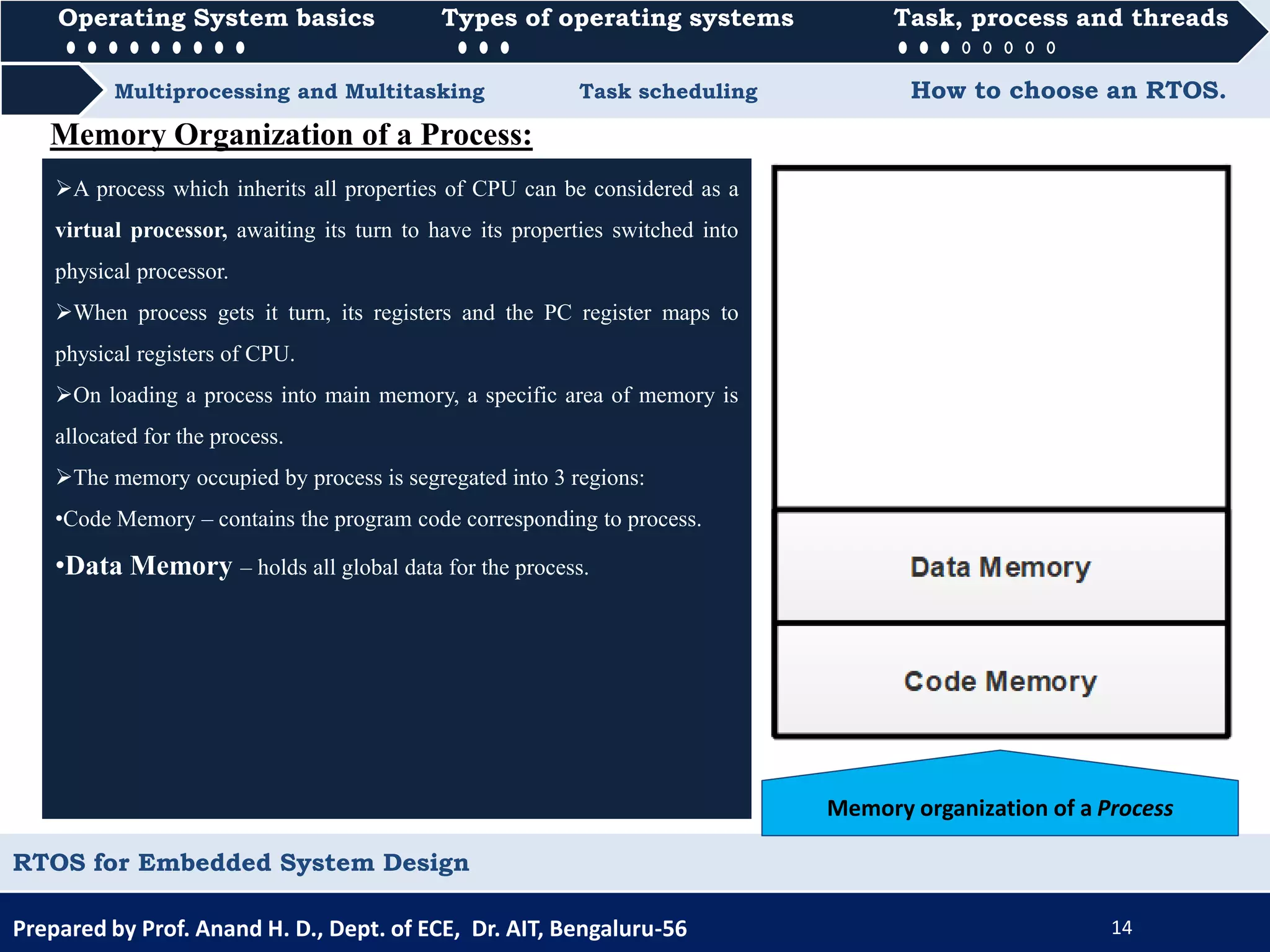
Task: Click the empty top region of memory diagram
Action: [x=1000, y=338]
